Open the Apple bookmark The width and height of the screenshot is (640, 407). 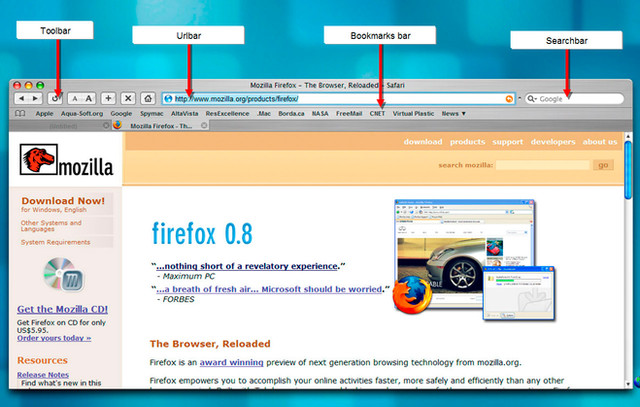click(x=44, y=113)
